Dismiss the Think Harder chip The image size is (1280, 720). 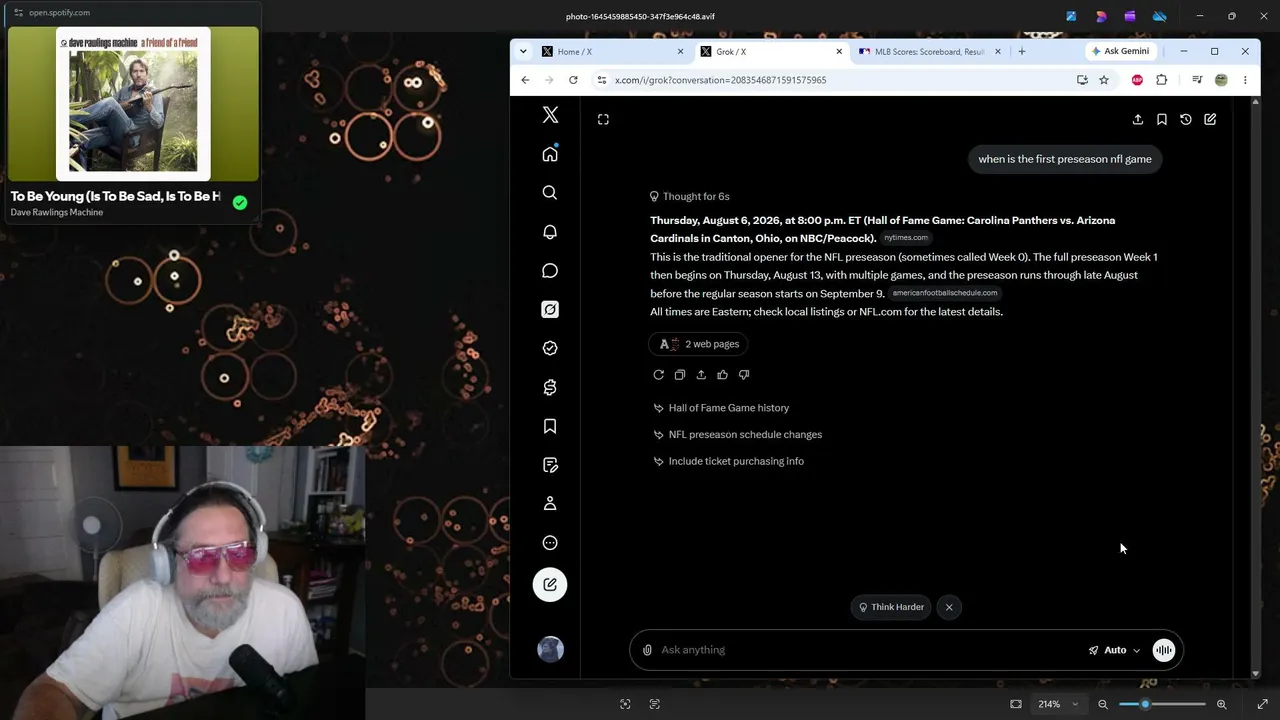tap(949, 607)
